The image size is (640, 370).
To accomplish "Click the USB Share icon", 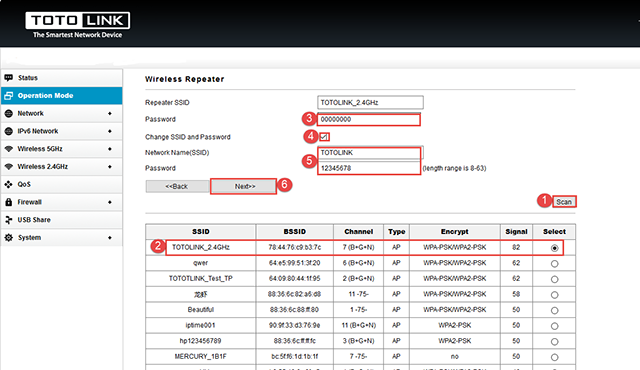I will point(9,220).
